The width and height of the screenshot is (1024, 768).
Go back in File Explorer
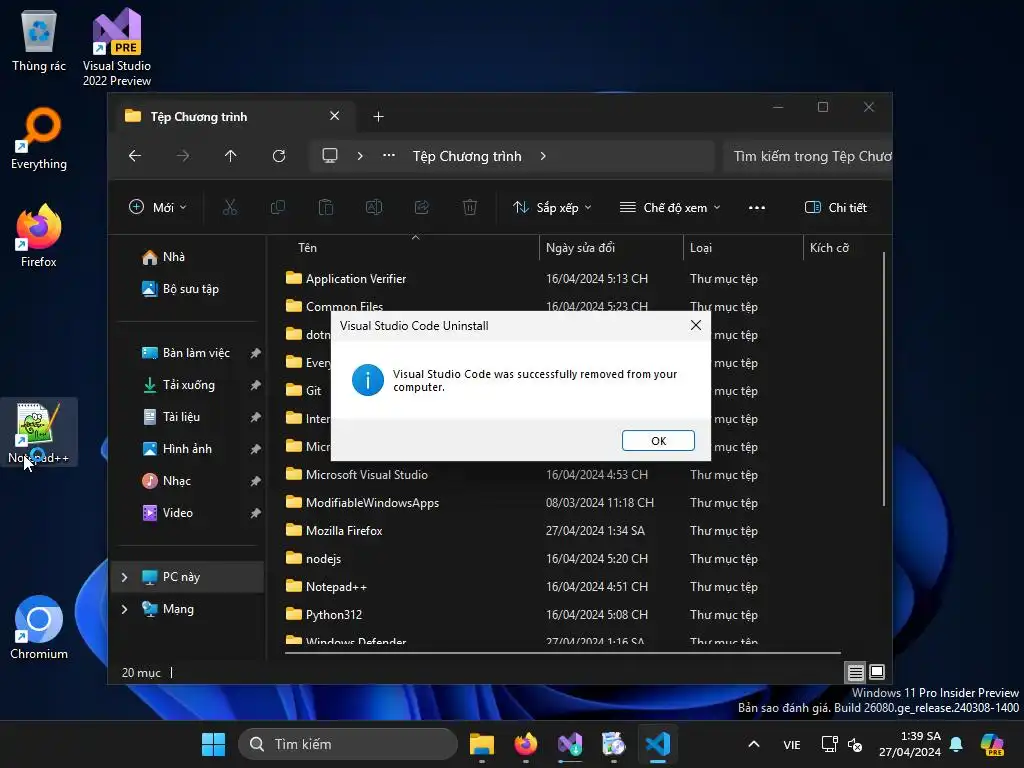coord(135,156)
